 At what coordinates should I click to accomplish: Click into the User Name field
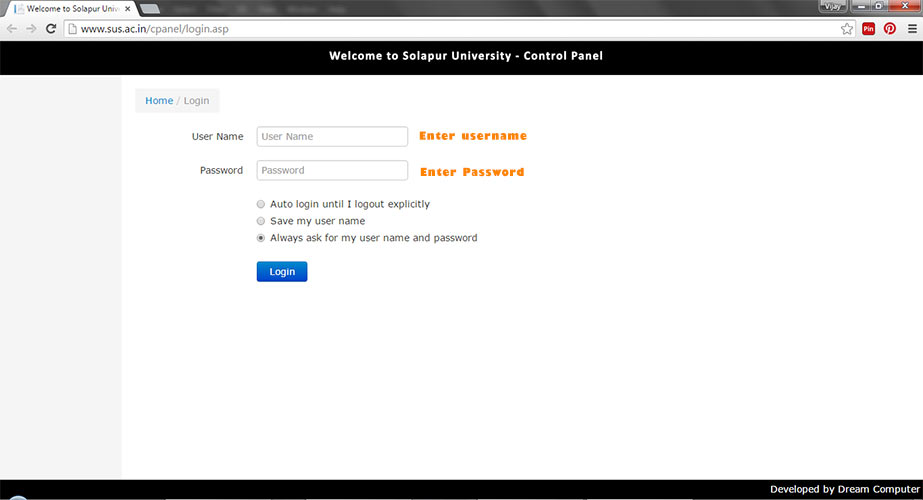pos(332,136)
